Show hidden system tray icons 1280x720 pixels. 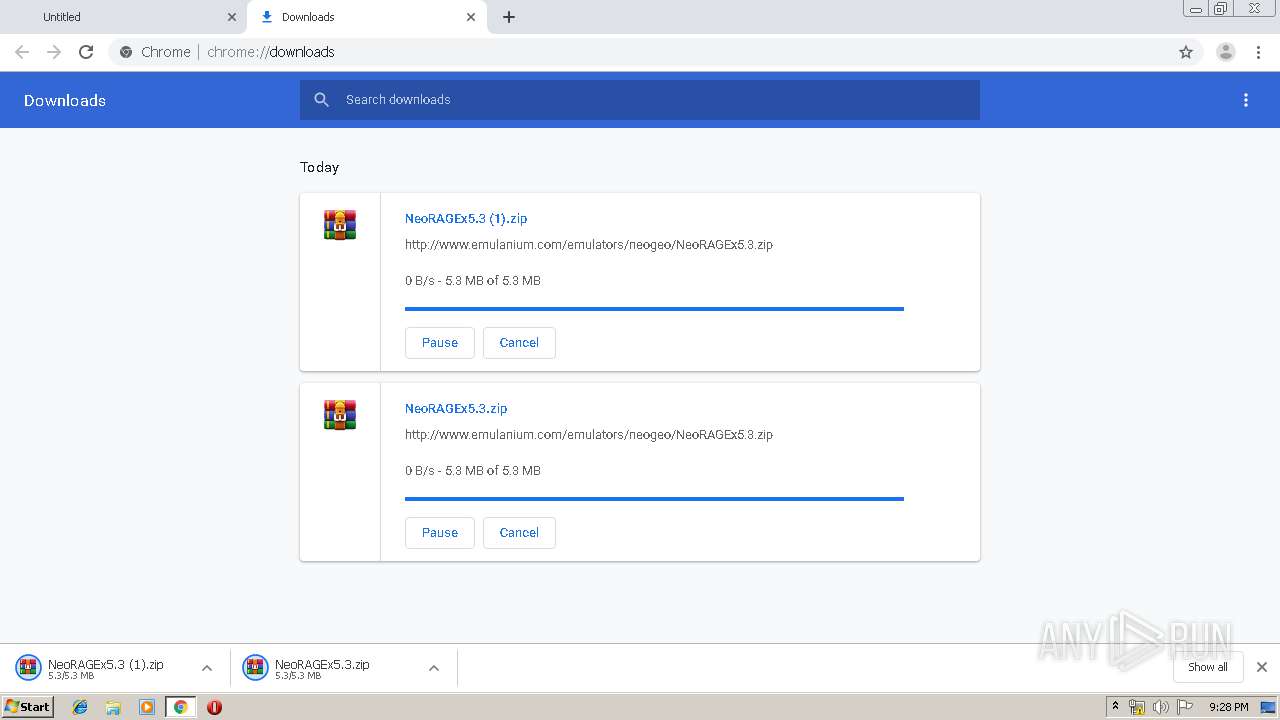(x=1116, y=707)
